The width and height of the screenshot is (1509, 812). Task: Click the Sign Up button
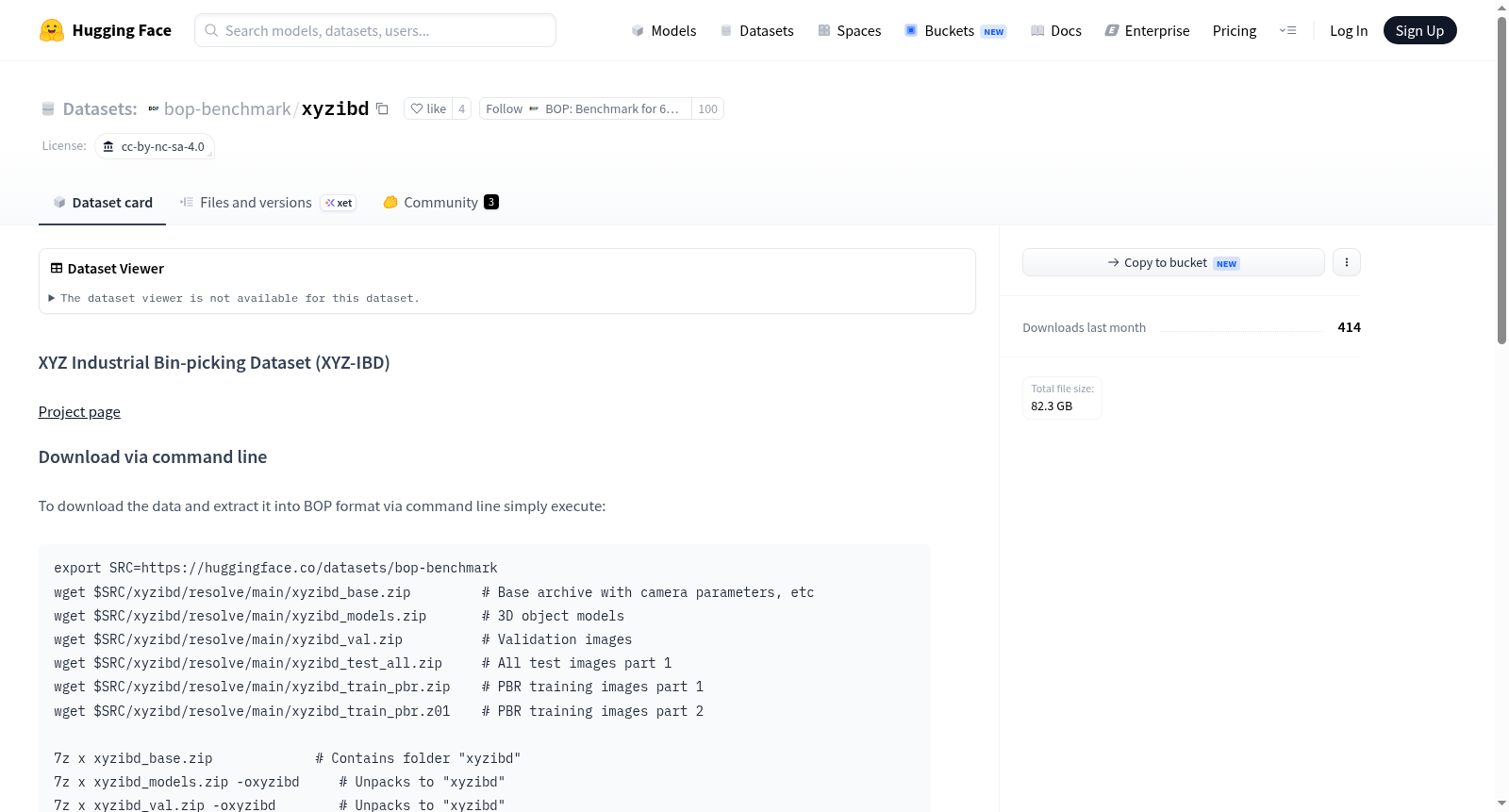(x=1419, y=30)
